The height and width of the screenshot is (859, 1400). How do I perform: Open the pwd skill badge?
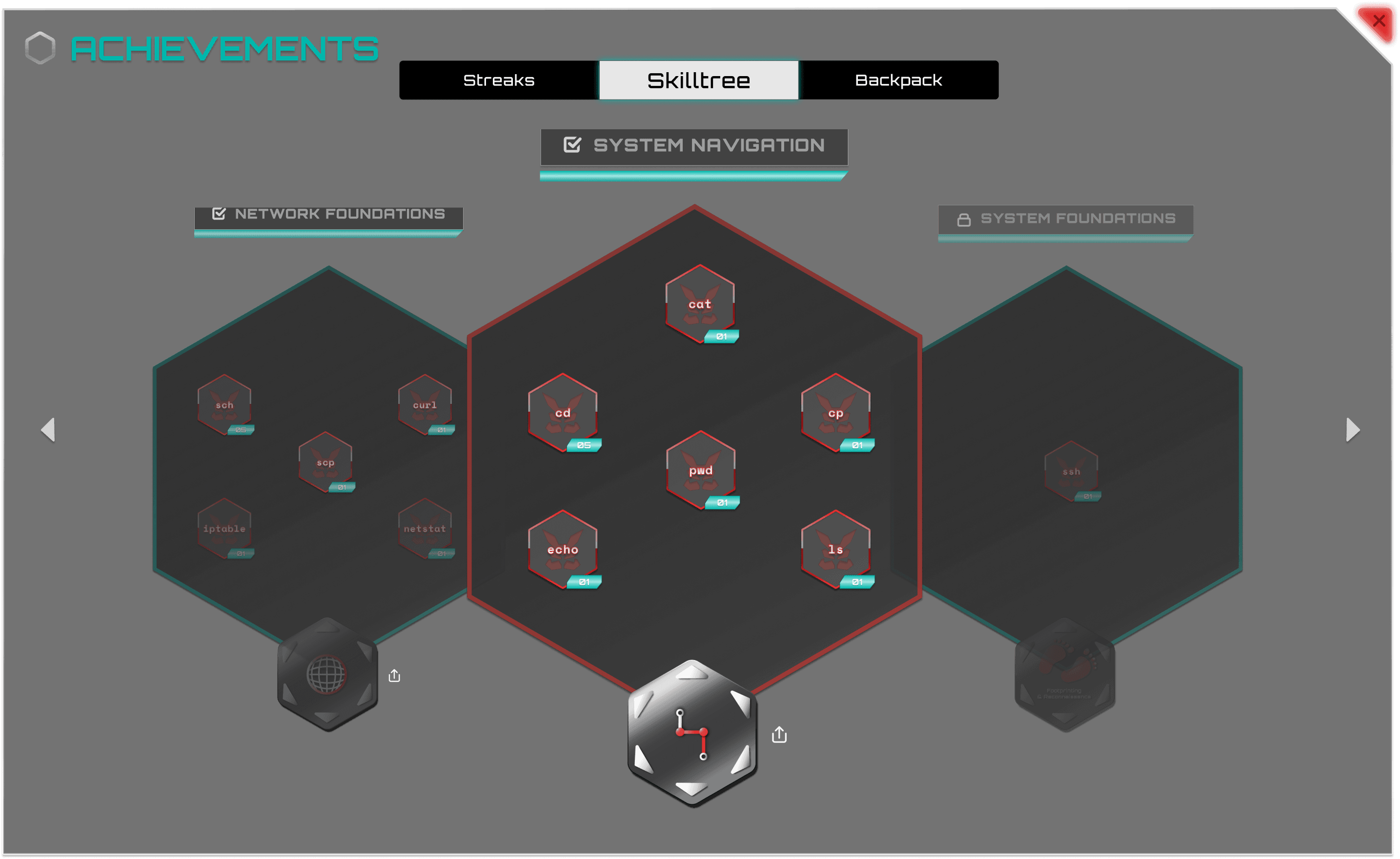point(701,470)
